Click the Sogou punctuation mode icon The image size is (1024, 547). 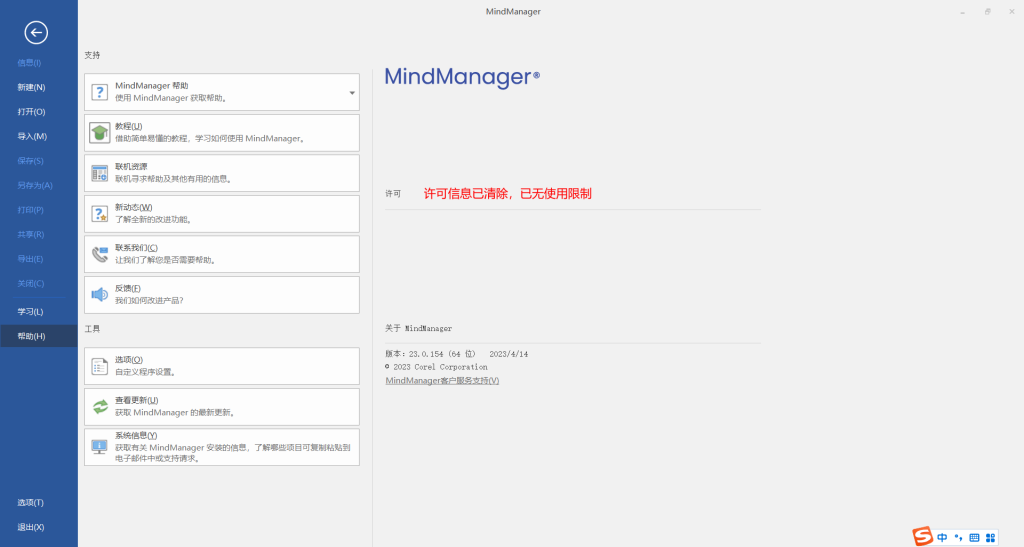tap(958, 538)
